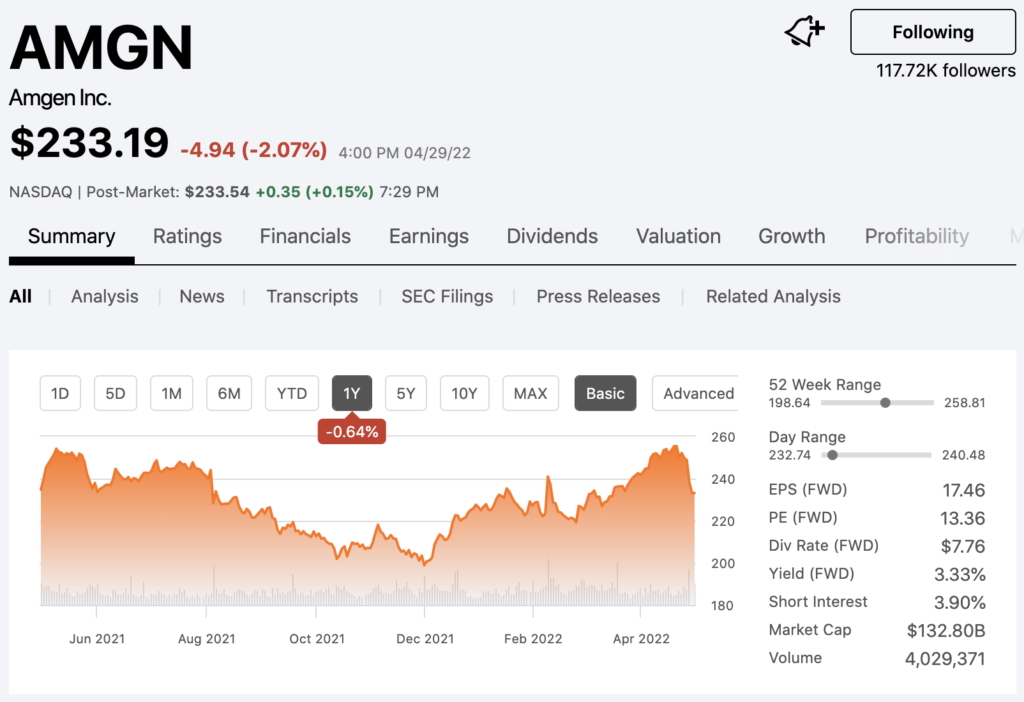Screen dimensions: 1024x702
Task: Click the AMGN ticker heading
Action: (x=101, y=47)
